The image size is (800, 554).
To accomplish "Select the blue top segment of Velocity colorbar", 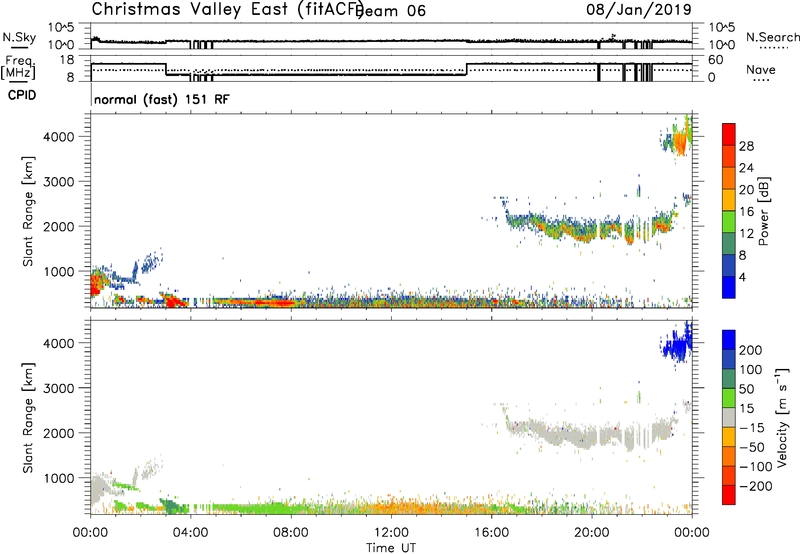I will (729, 340).
